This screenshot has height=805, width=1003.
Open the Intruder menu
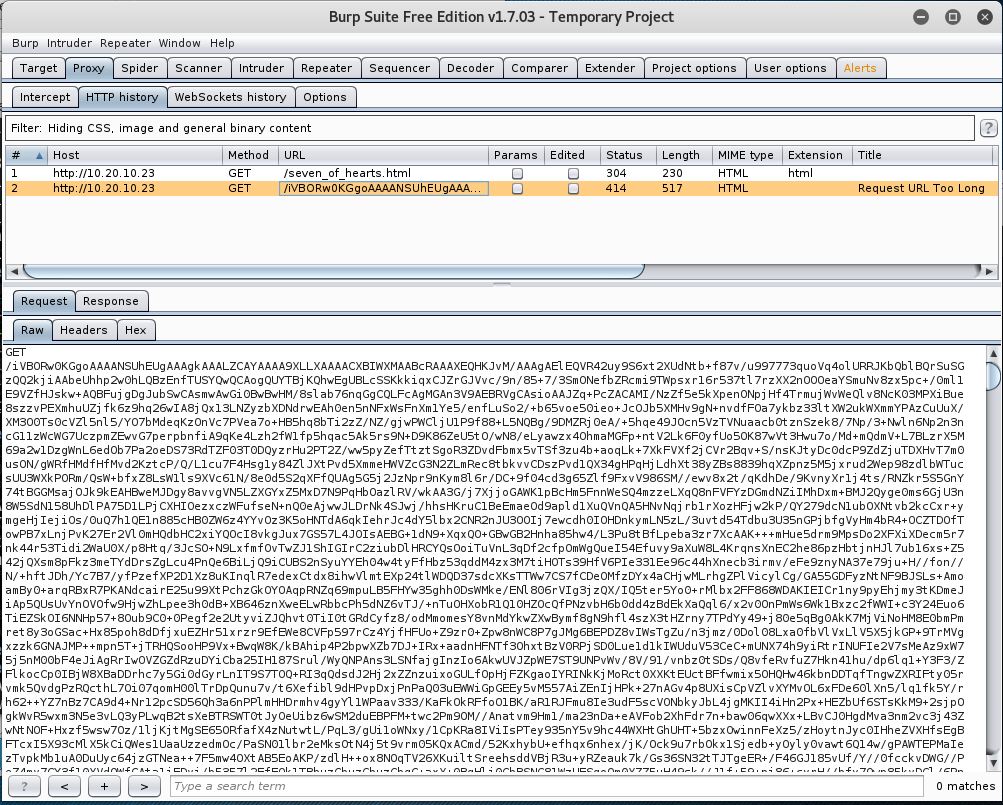click(69, 43)
